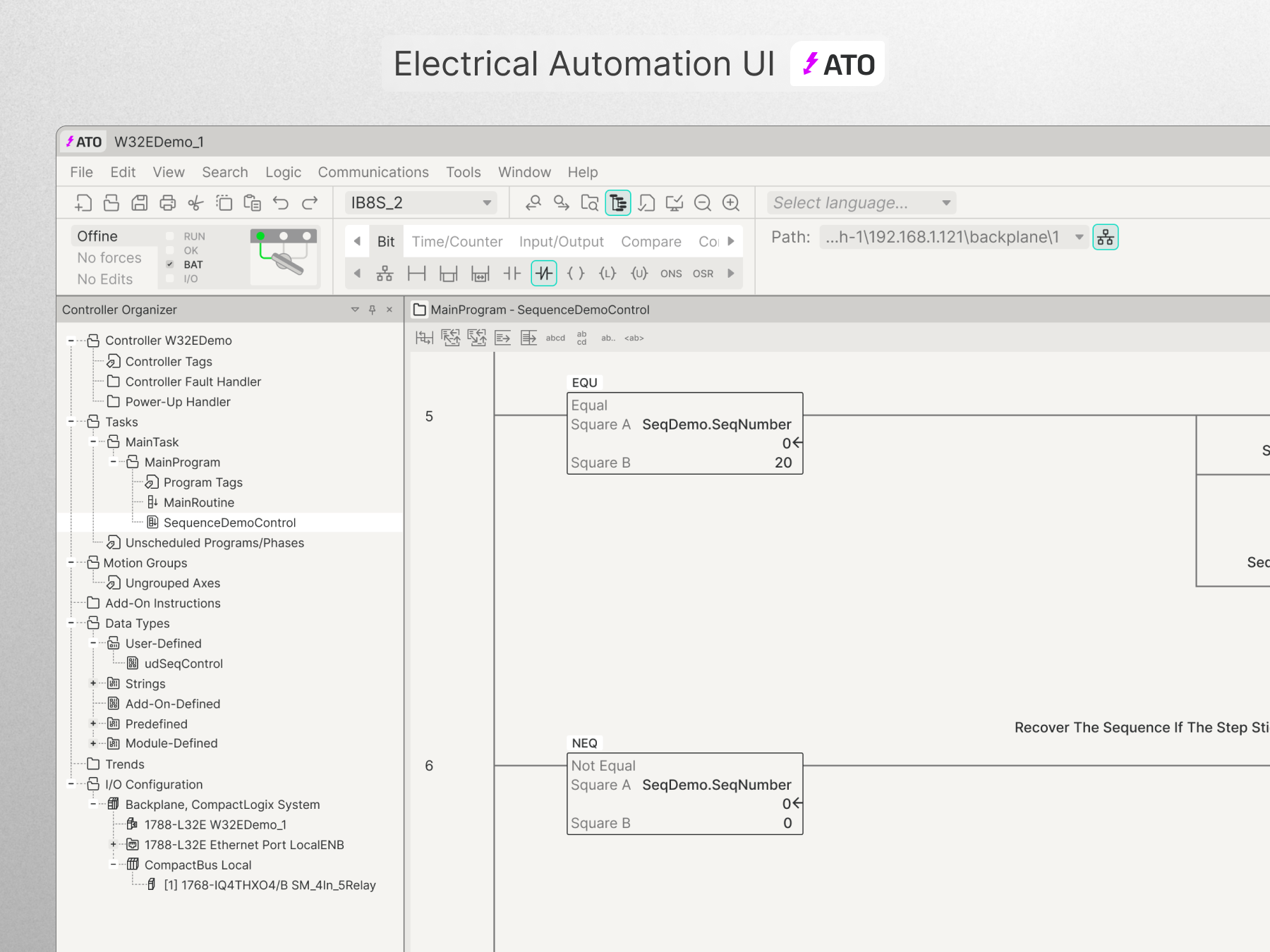
Task: Open the Controller Organizer options triangle
Action: (355, 310)
